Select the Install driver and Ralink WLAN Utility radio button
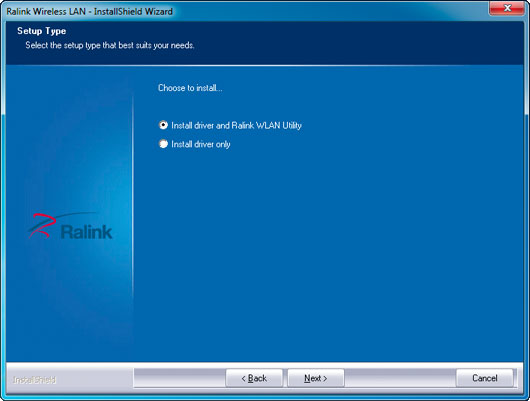The image size is (530, 401). tap(163, 125)
